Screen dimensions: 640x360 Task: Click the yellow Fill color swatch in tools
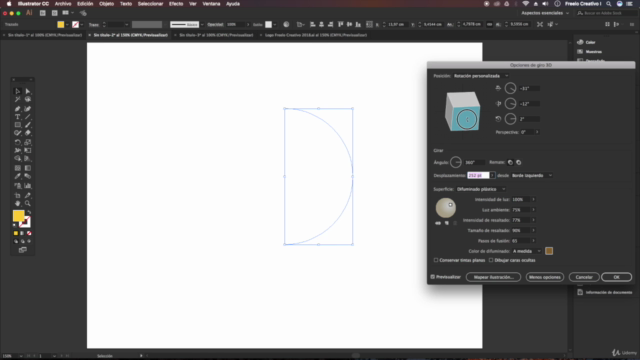coord(18,216)
